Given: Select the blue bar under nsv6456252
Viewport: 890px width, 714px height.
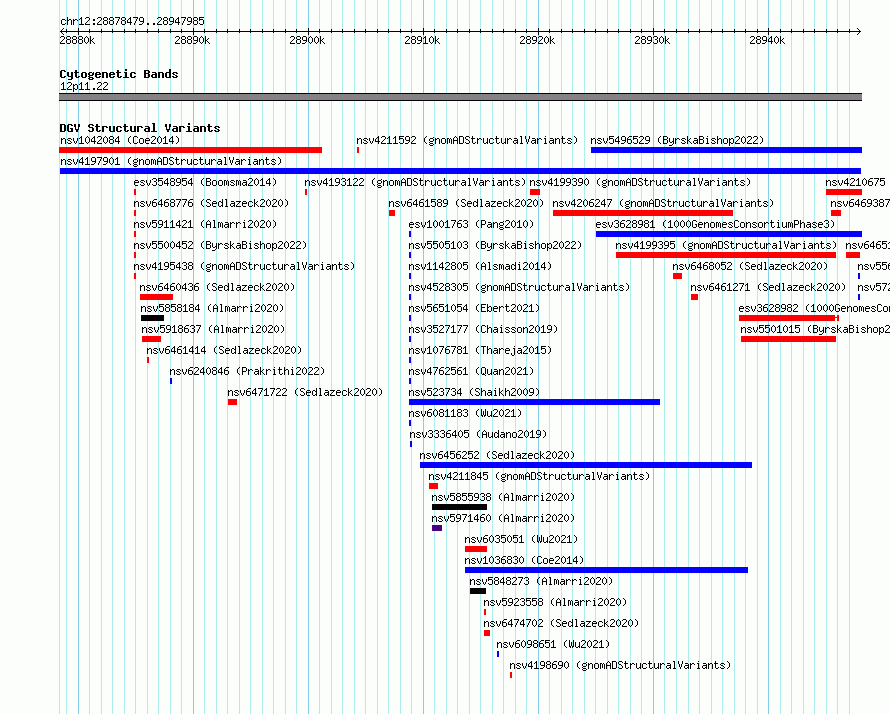Looking at the screenshot, I should coord(586,465).
